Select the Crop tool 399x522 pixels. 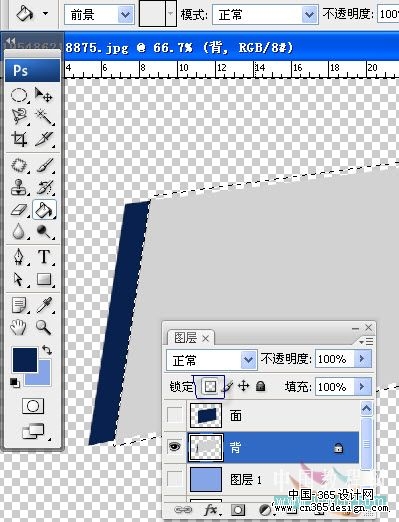(x=19, y=139)
